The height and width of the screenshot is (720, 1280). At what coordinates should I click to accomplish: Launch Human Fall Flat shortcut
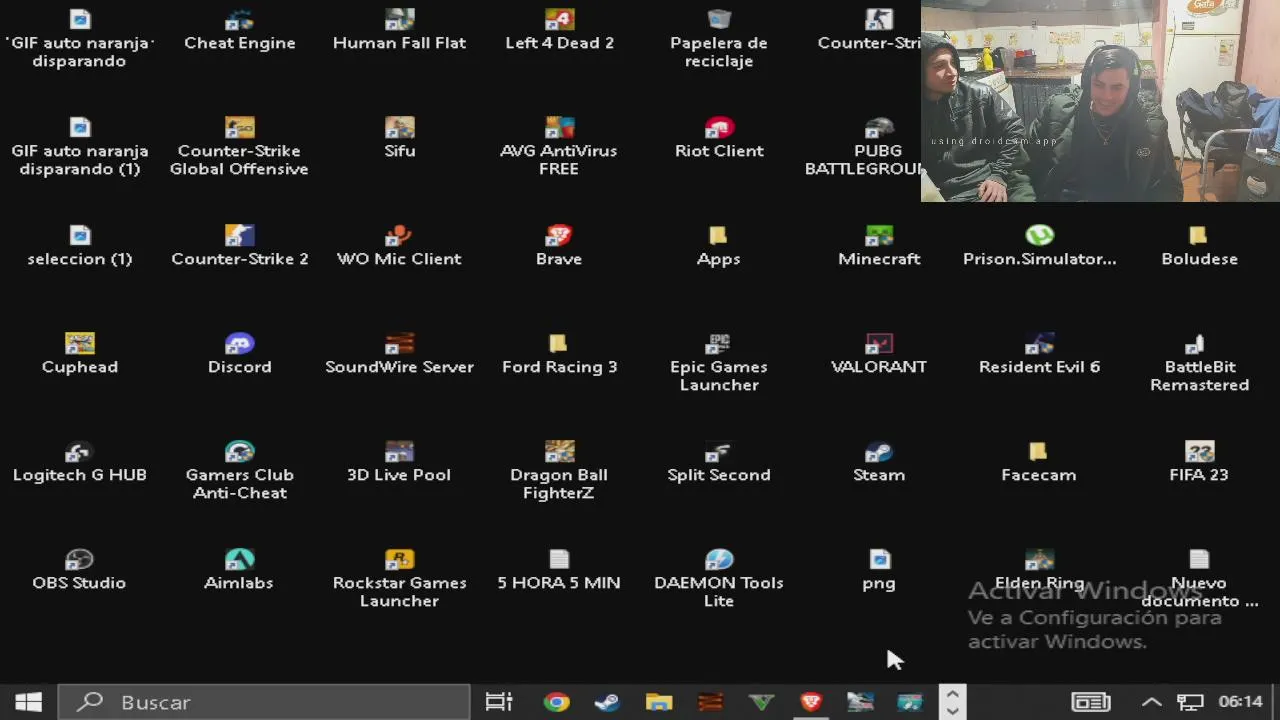399,30
